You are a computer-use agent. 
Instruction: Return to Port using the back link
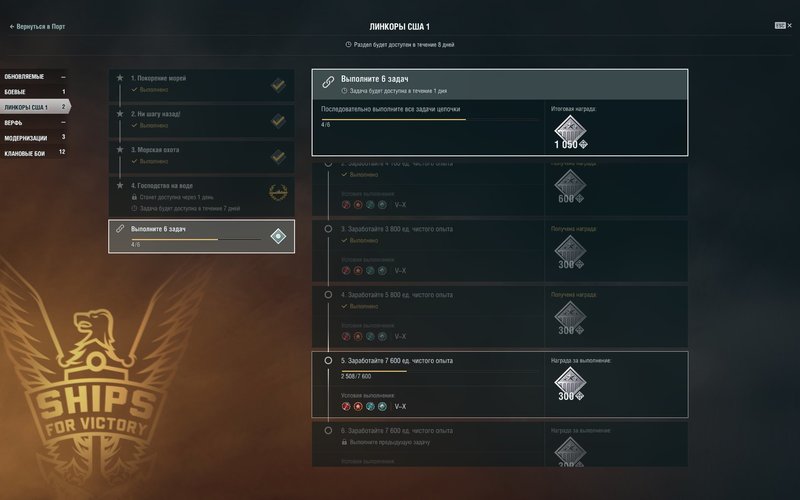[37, 27]
